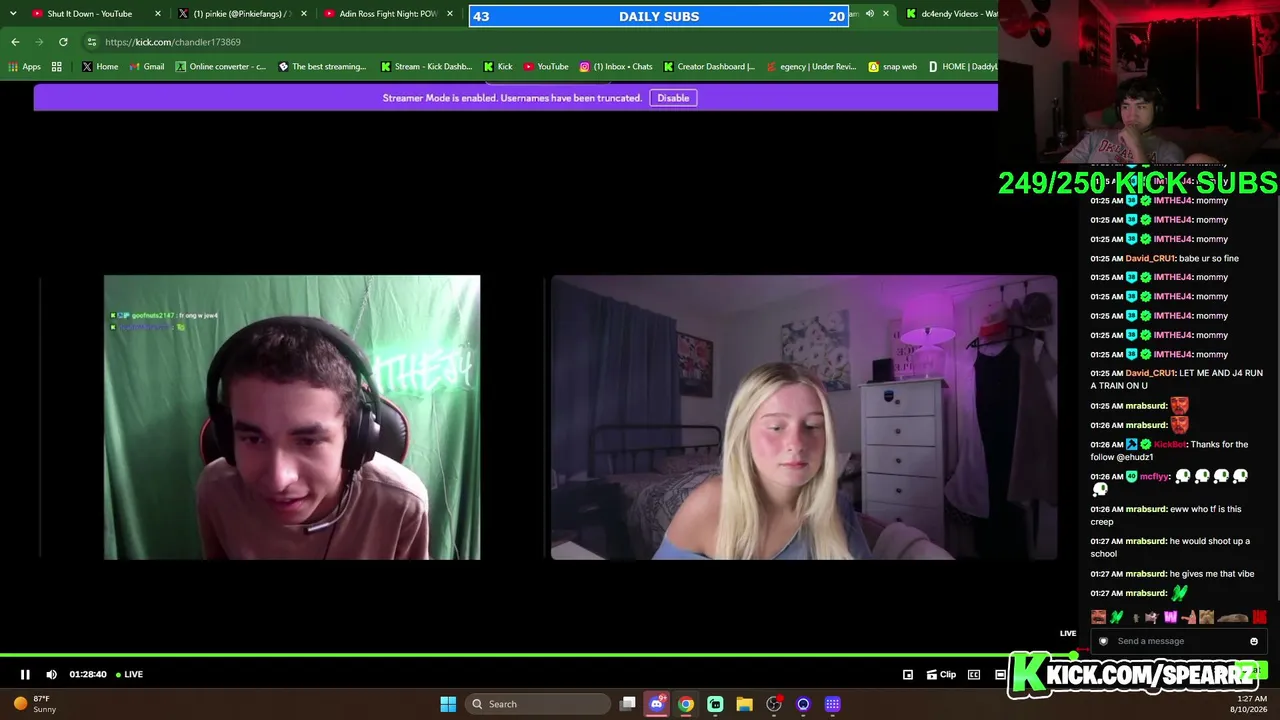Click the blonde streamer's webcam video
This screenshot has width=1280, height=720.
pyautogui.click(x=804, y=417)
